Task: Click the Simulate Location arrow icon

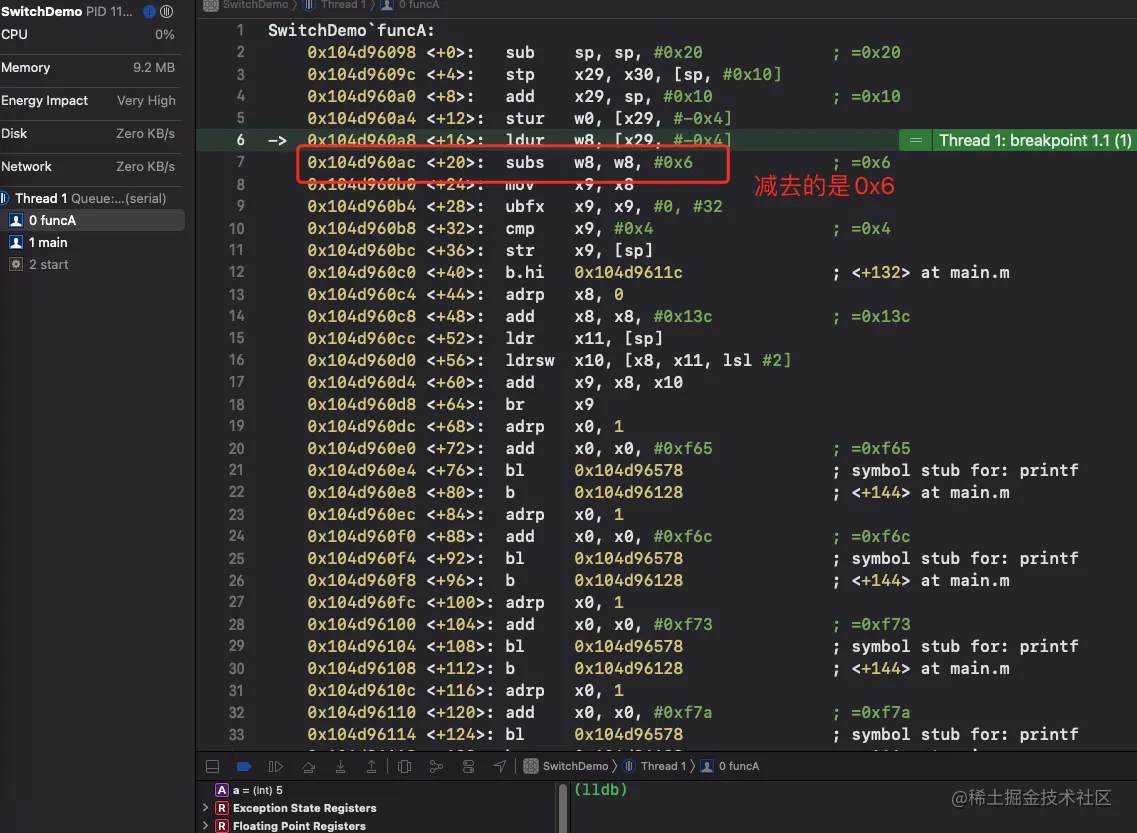Action: [x=500, y=766]
